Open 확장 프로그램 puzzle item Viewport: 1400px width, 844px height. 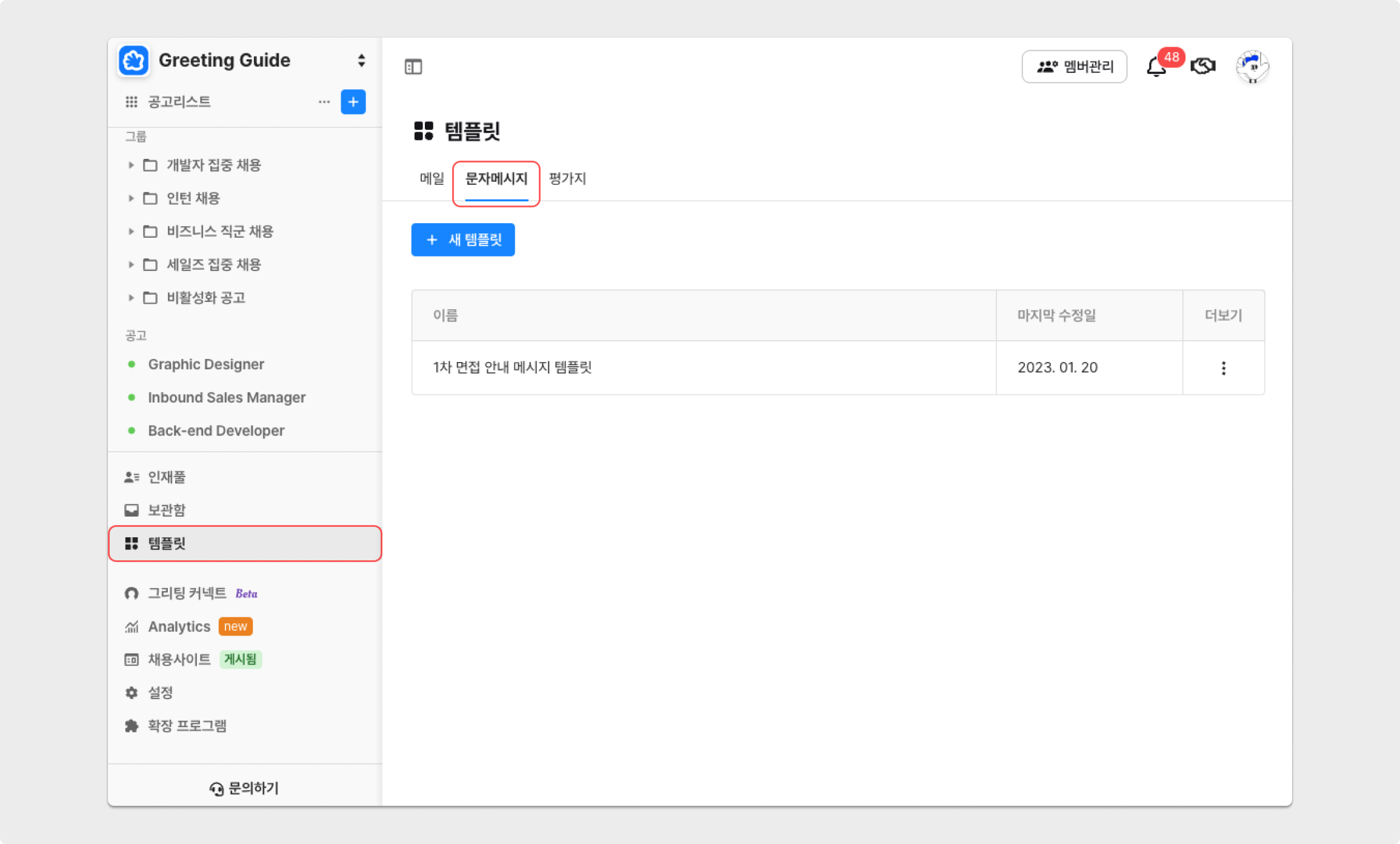(187, 726)
